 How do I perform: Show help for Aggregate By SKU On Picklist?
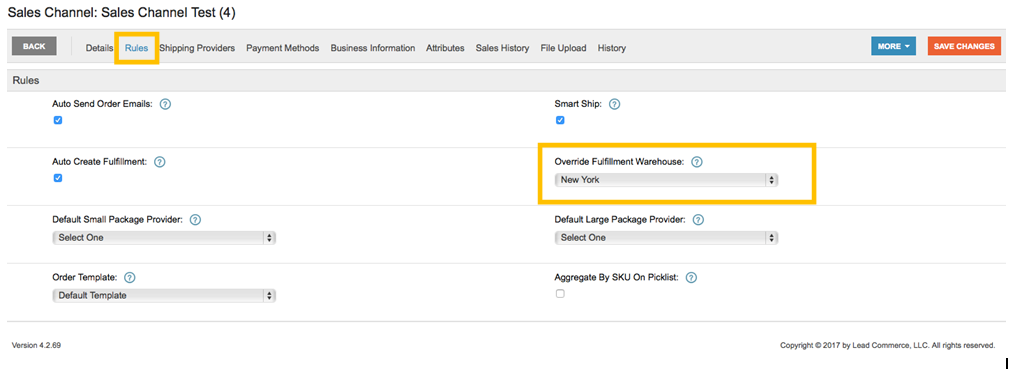(691, 278)
